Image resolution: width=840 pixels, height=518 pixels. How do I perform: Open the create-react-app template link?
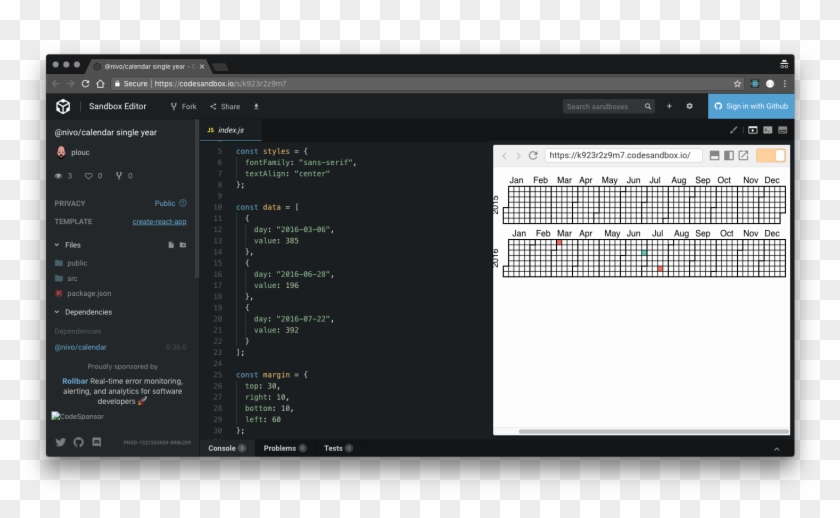pyautogui.click(x=159, y=221)
